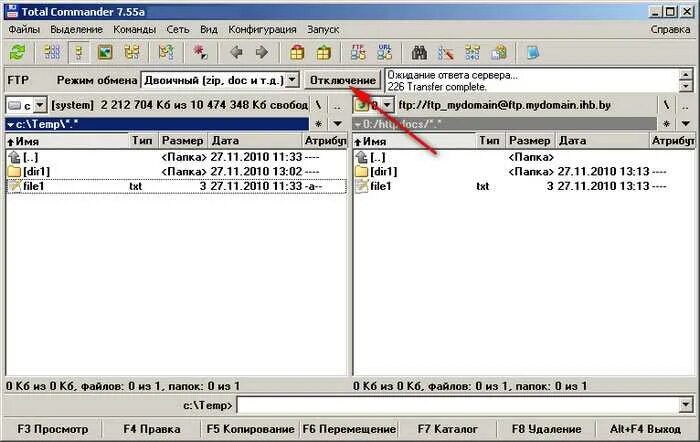Screen dimensions: 700x442
Task: Open the transfer mode 'Двоичный' dropdown
Action: 292,80
